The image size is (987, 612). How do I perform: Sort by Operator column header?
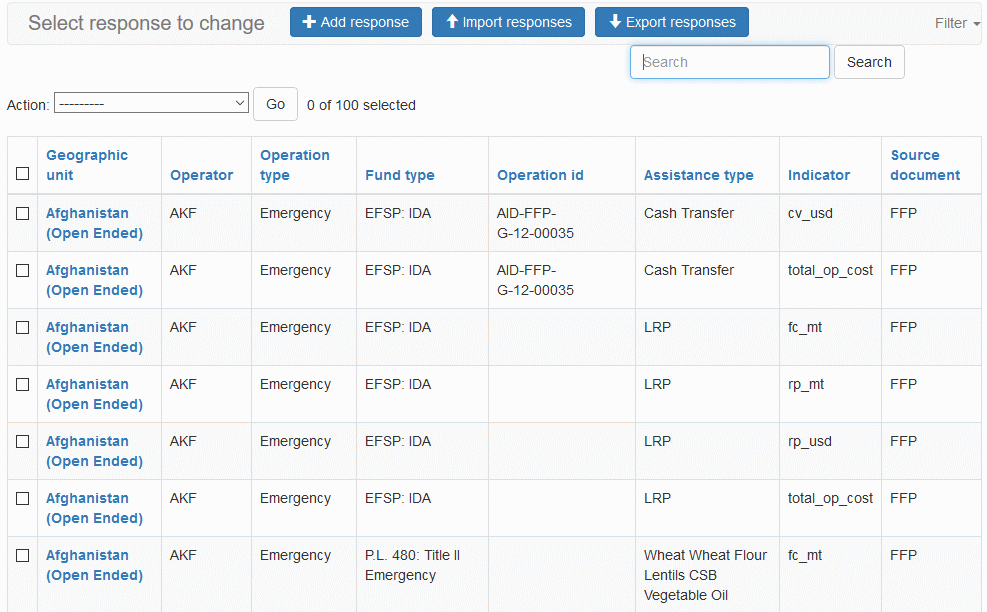[201, 175]
